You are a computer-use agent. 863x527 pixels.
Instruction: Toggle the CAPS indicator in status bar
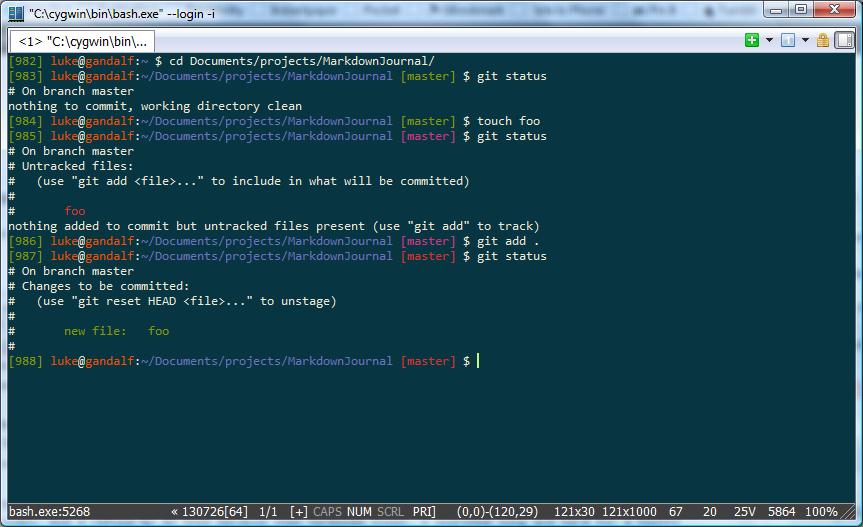click(327, 512)
